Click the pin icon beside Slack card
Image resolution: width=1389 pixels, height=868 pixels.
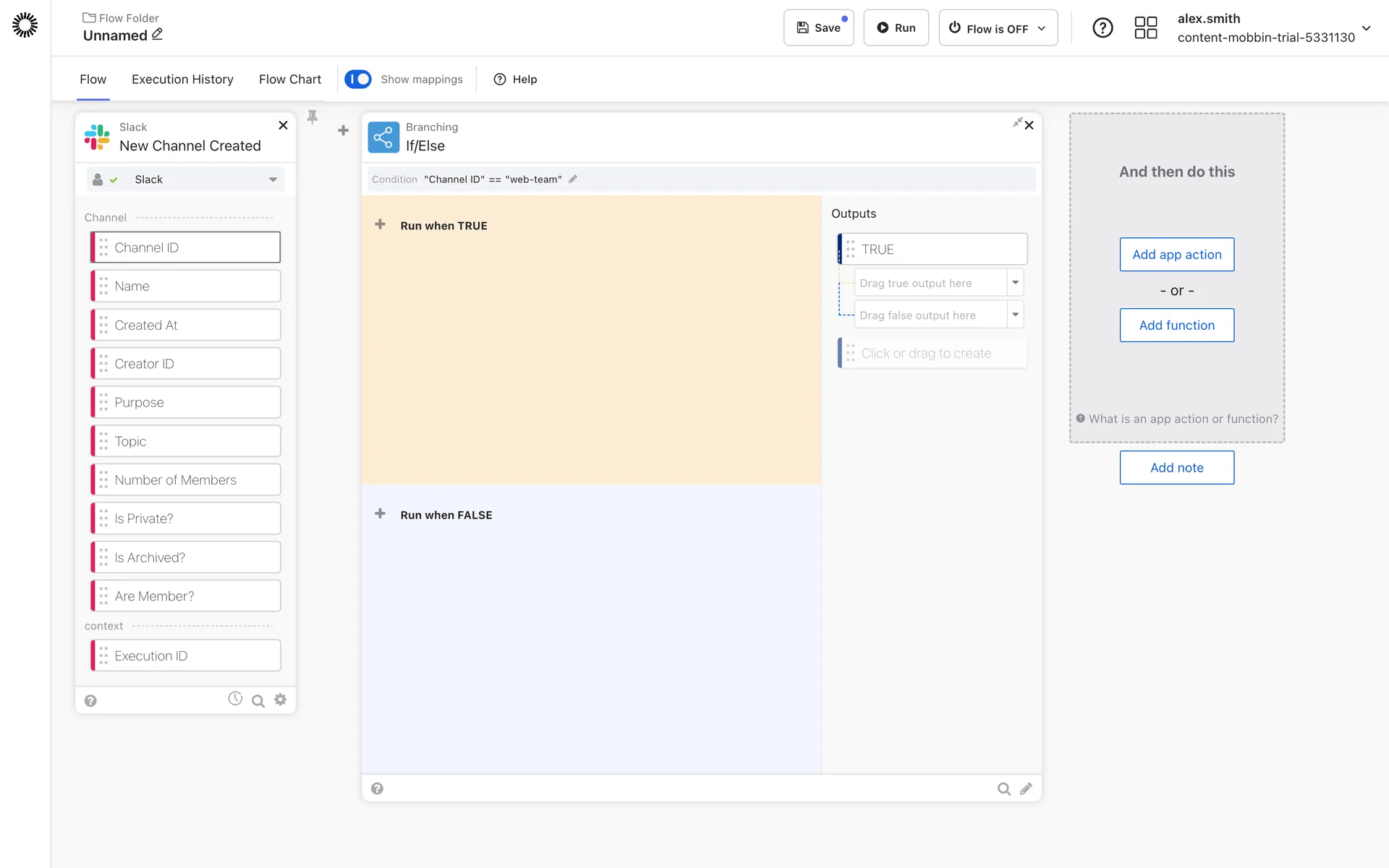(313, 117)
